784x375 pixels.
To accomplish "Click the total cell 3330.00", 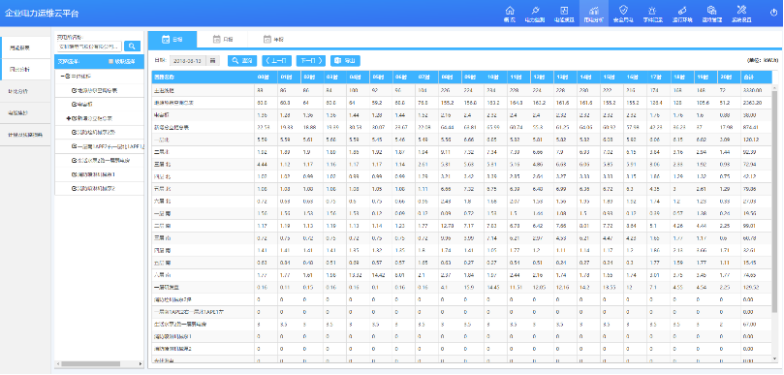I will point(756,90).
